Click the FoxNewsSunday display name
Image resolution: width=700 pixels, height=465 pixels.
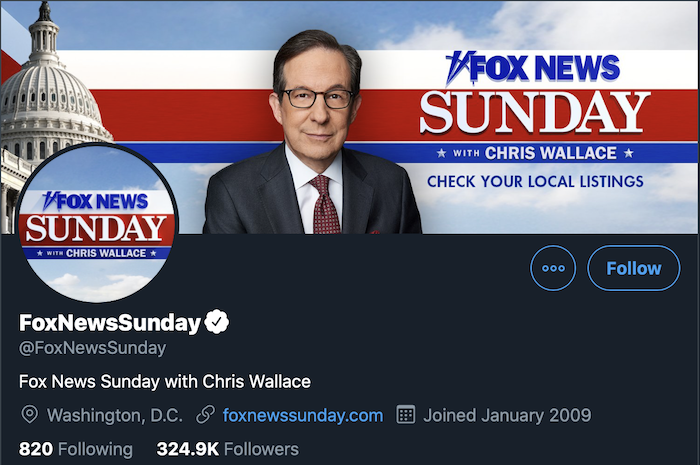tap(110, 323)
